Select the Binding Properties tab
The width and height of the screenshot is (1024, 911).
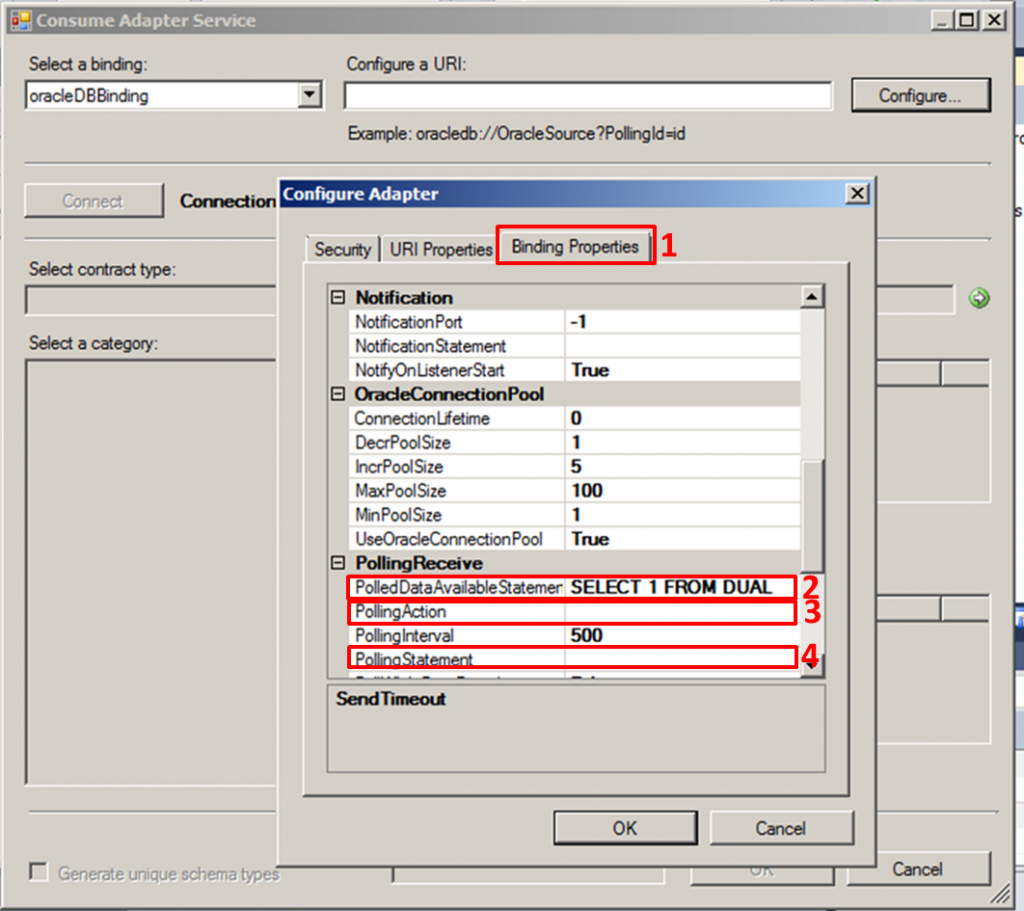575,246
